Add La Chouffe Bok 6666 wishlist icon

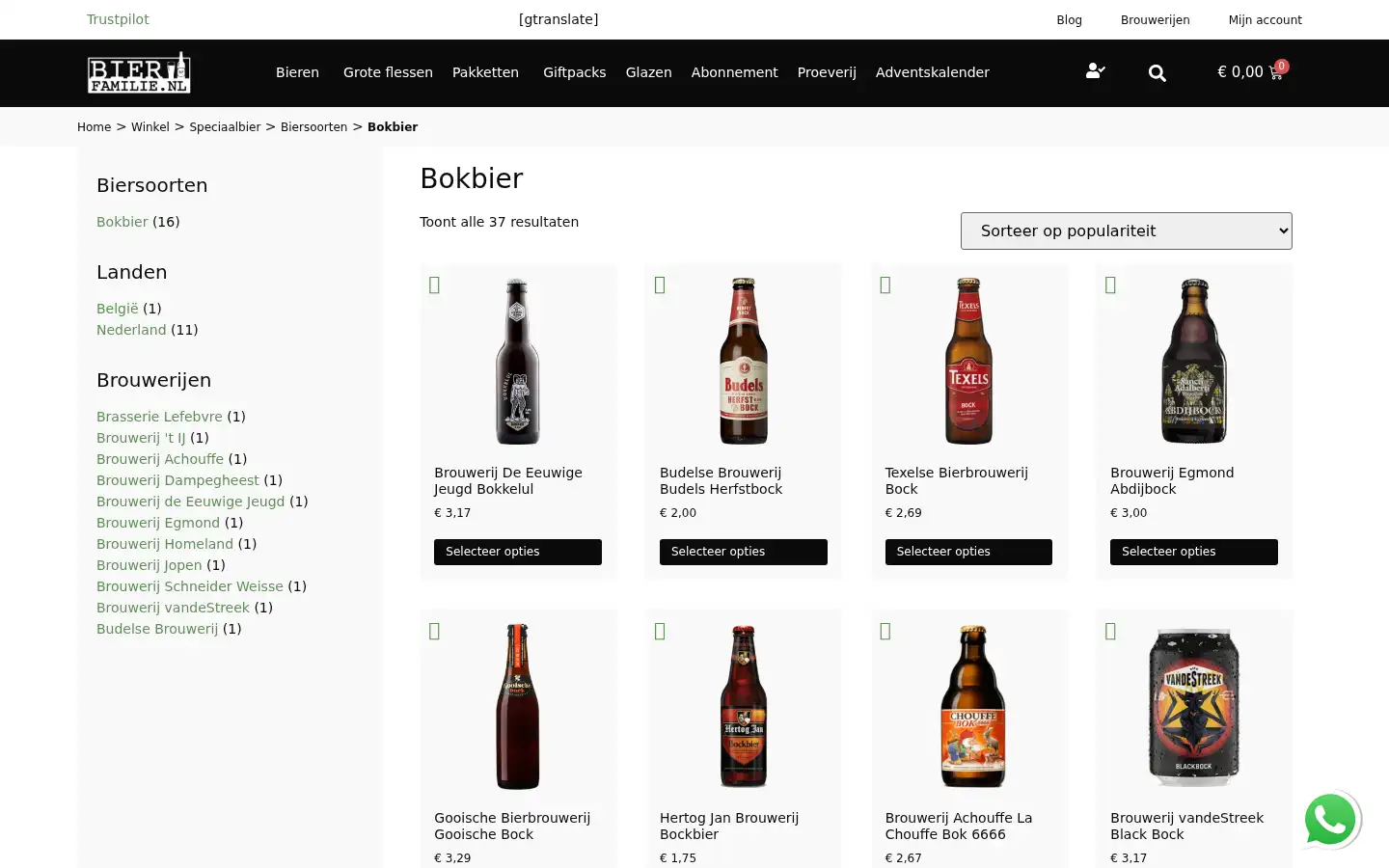click(x=885, y=631)
